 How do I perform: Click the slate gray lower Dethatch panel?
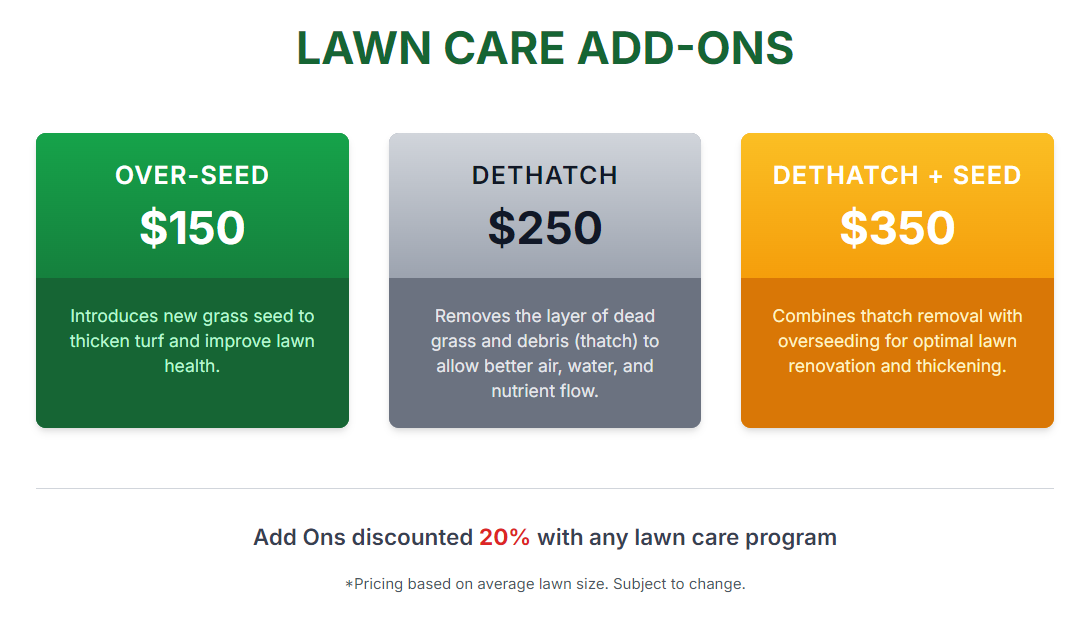click(x=545, y=353)
